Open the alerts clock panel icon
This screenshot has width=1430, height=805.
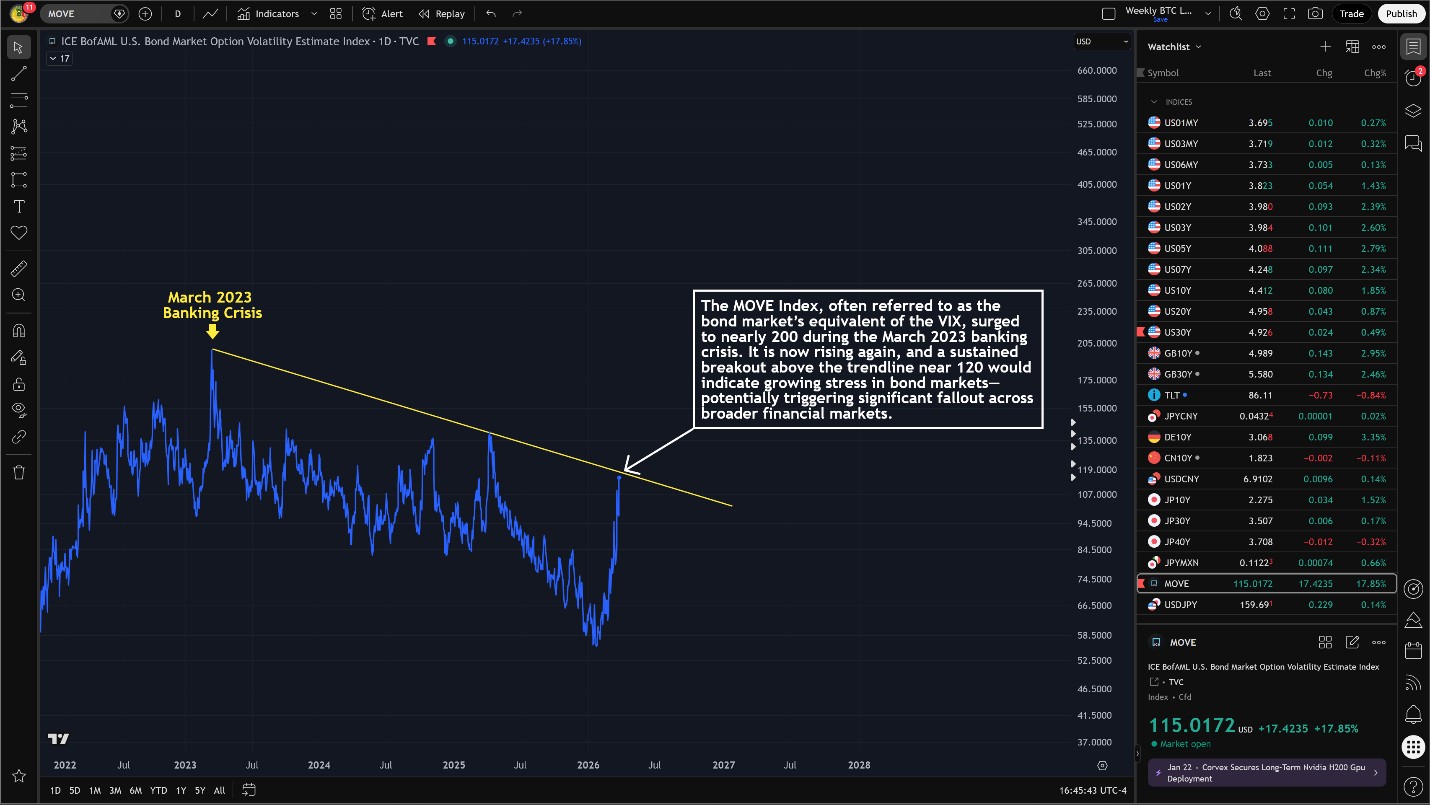click(1413, 78)
